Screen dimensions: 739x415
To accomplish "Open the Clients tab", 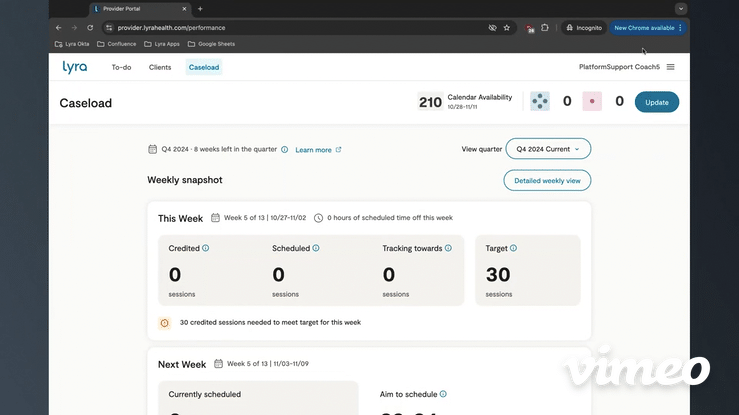I will (x=160, y=67).
